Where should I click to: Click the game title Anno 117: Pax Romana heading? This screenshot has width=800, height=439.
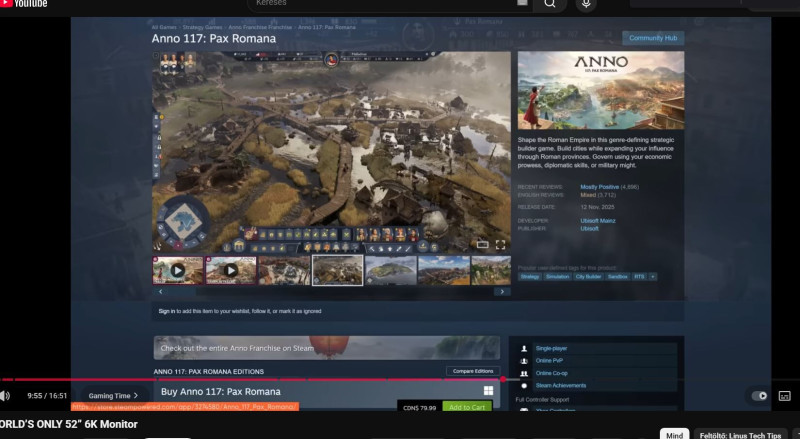[214, 38]
